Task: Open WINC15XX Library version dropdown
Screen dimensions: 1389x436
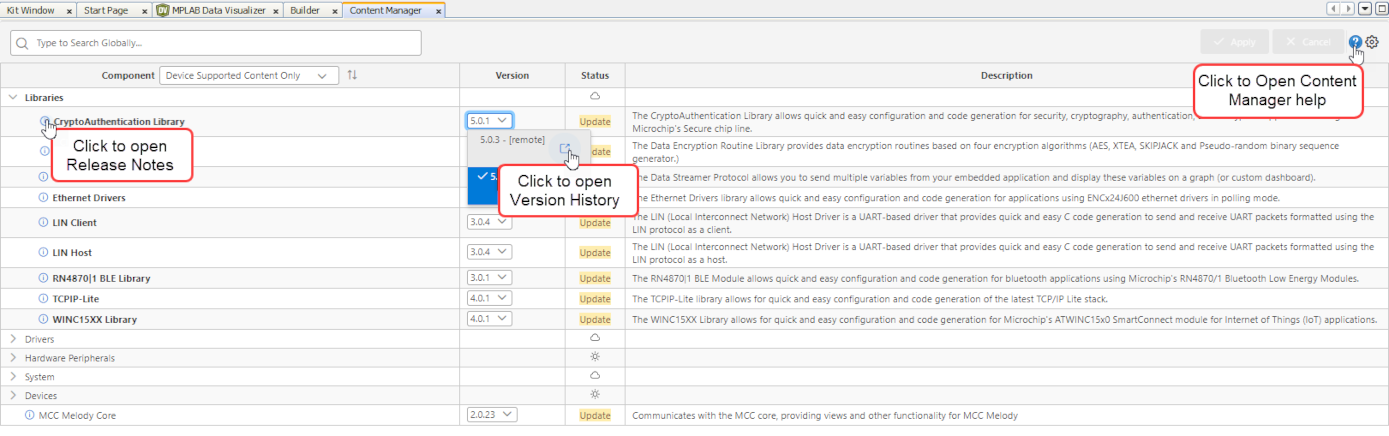Action: point(490,320)
